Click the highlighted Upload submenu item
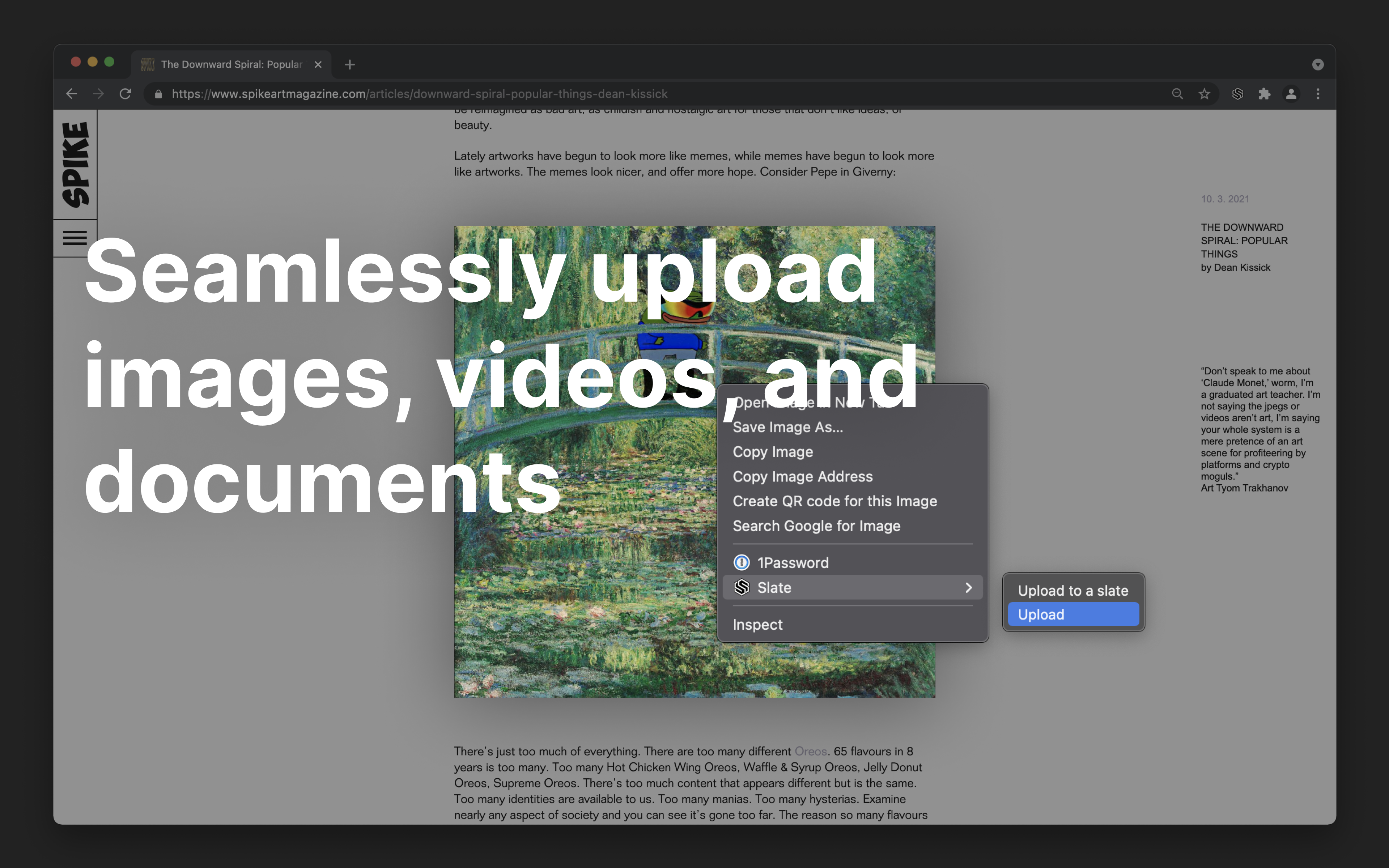The width and height of the screenshot is (1389, 868). 1073,614
